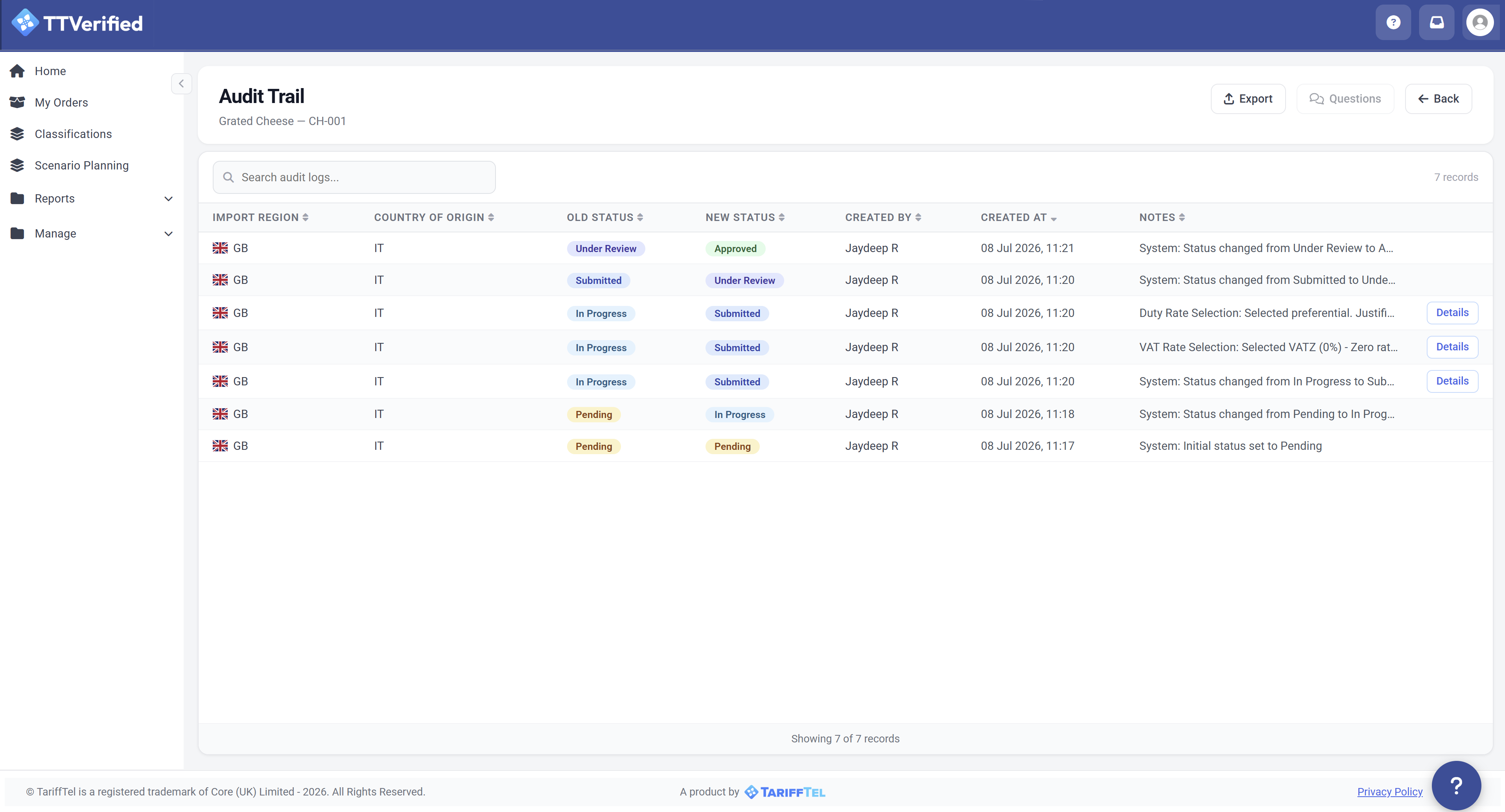The width and height of the screenshot is (1505, 812).
Task: View Details for VAT Rate Selection row
Action: tap(1452, 347)
